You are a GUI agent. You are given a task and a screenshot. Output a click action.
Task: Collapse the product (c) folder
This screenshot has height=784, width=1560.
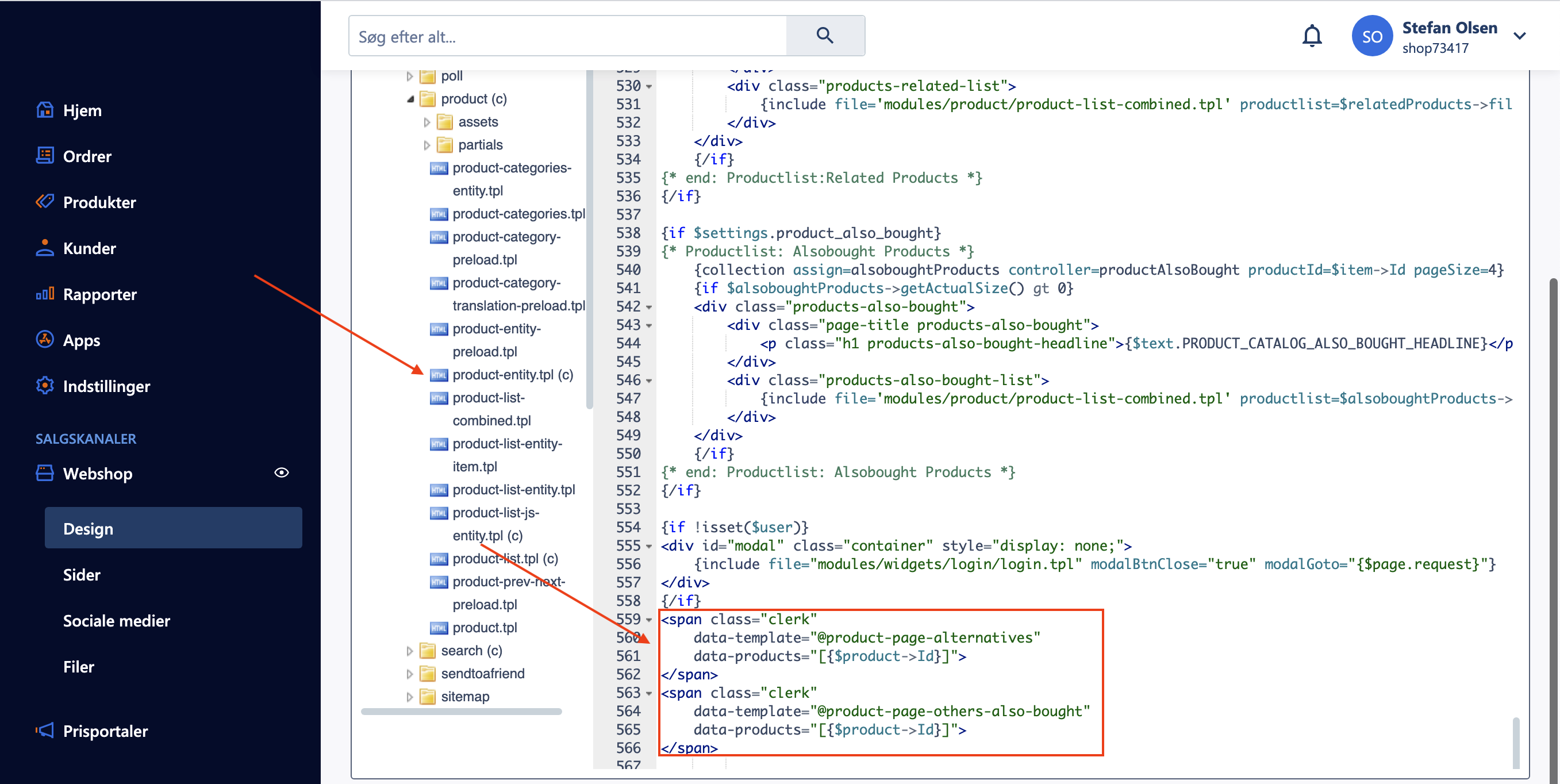tap(410, 99)
